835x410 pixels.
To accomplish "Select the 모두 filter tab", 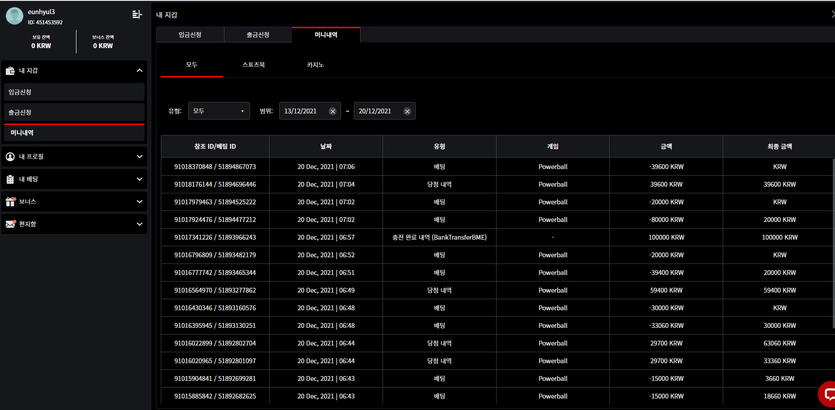I will (192, 65).
